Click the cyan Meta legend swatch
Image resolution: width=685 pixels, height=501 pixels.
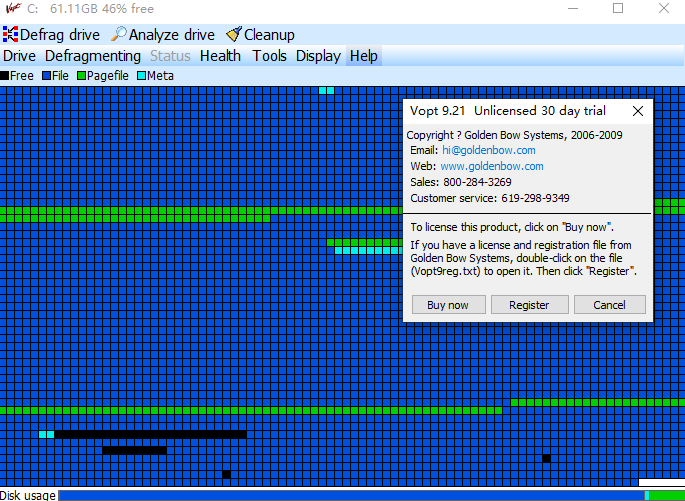142,75
